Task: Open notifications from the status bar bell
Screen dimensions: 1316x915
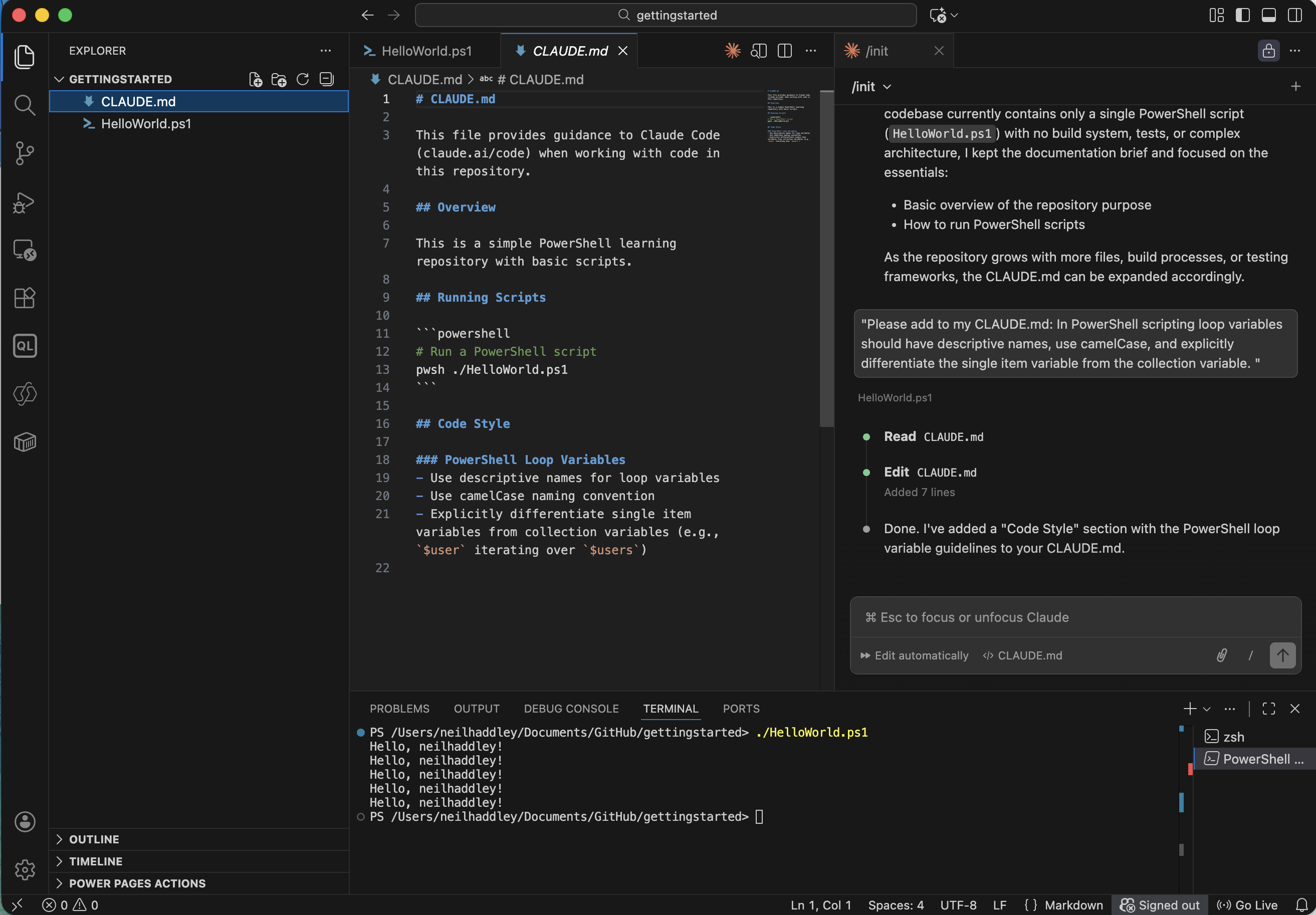Action: (1300, 905)
